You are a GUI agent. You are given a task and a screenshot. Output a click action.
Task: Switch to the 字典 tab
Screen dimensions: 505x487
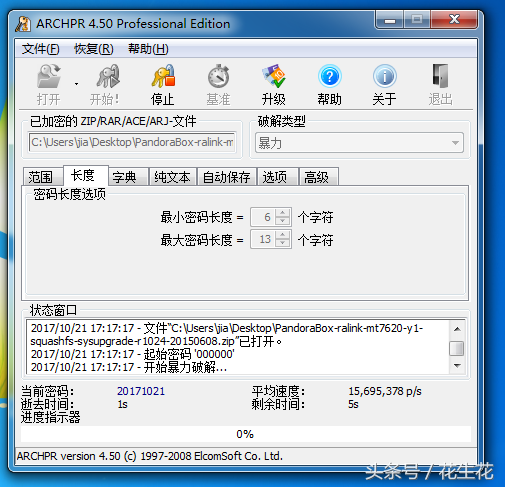pos(128,177)
